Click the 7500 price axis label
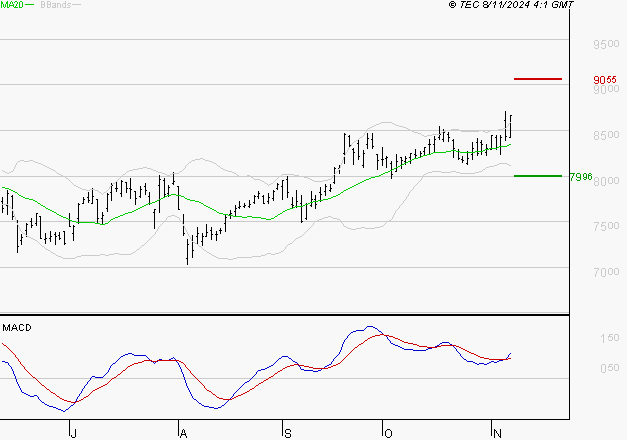Image resolution: width=627 pixels, height=440 pixels. (606, 226)
